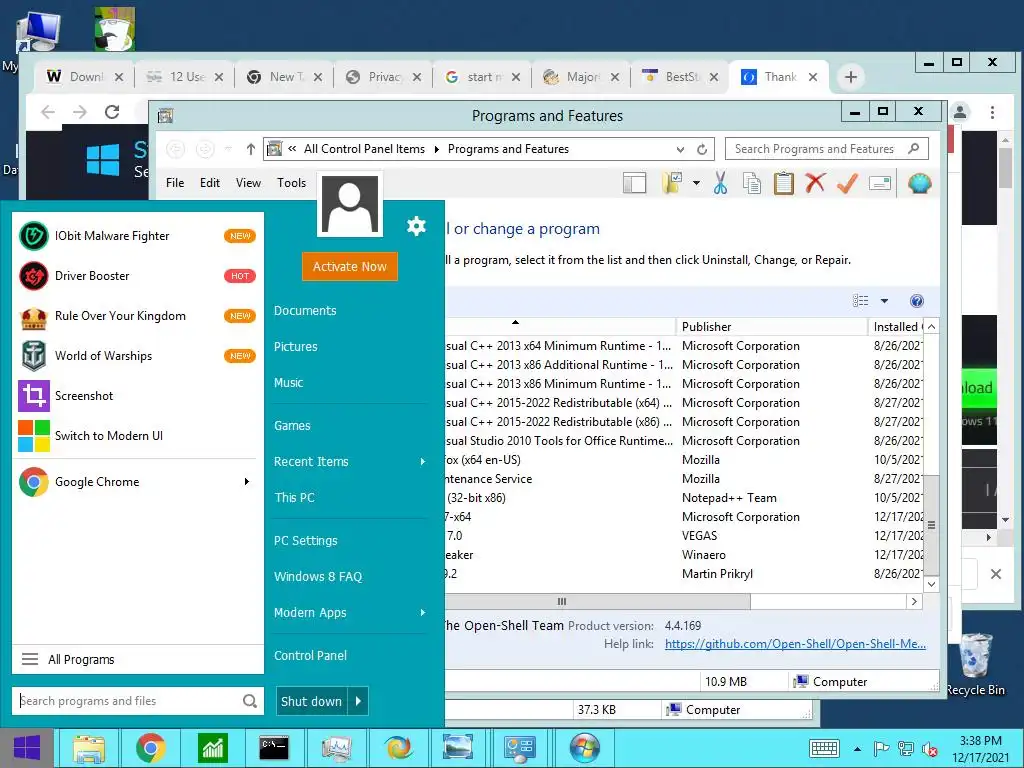Click Search Programs and Features field
The height and width of the screenshot is (768, 1024).
[826, 150]
